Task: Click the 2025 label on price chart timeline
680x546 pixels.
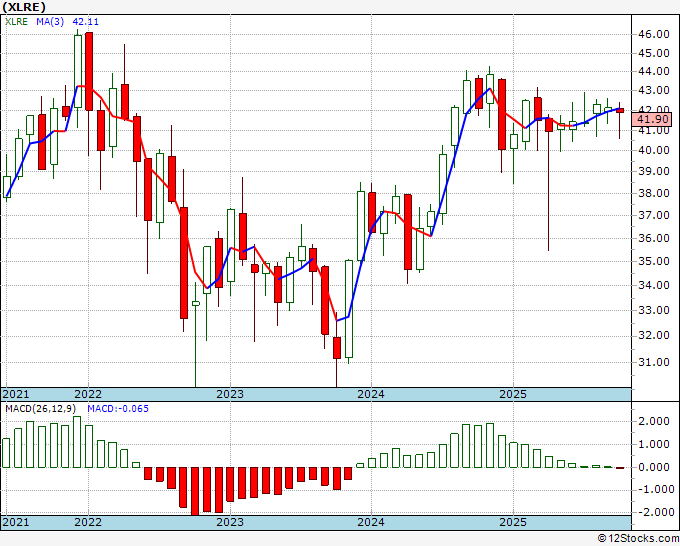Action: click(x=513, y=394)
